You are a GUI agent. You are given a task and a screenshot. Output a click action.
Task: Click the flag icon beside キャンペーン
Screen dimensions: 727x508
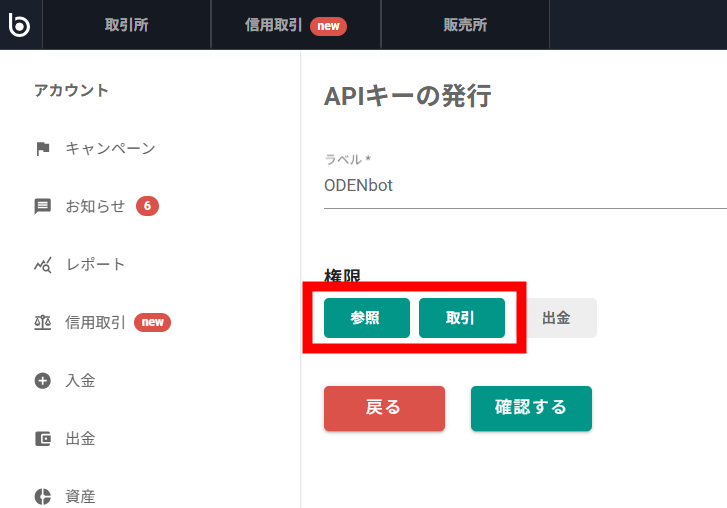click(x=43, y=149)
